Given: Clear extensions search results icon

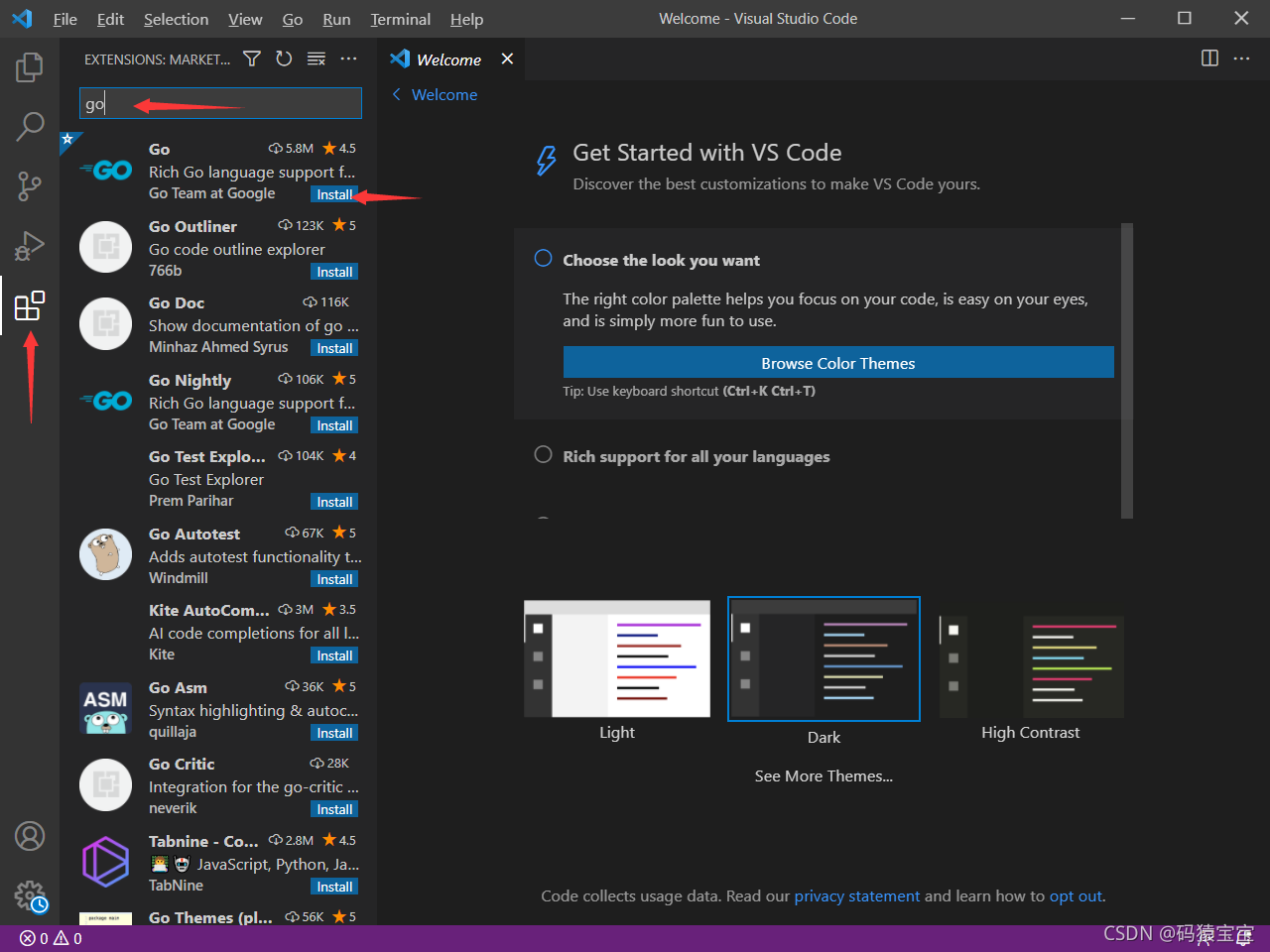Looking at the screenshot, I should (x=317, y=59).
